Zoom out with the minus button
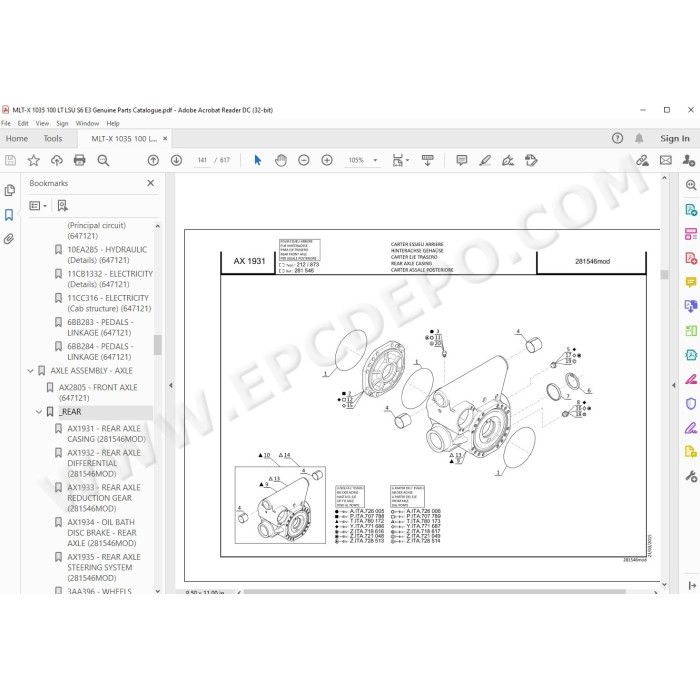This screenshot has height=700, width=700. [x=304, y=160]
